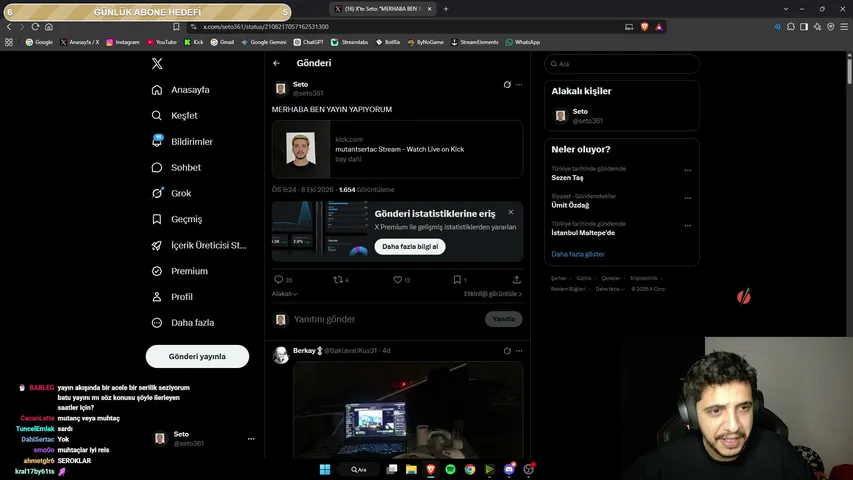Open account menu dots beside Seto
853x480 pixels.
251,439
